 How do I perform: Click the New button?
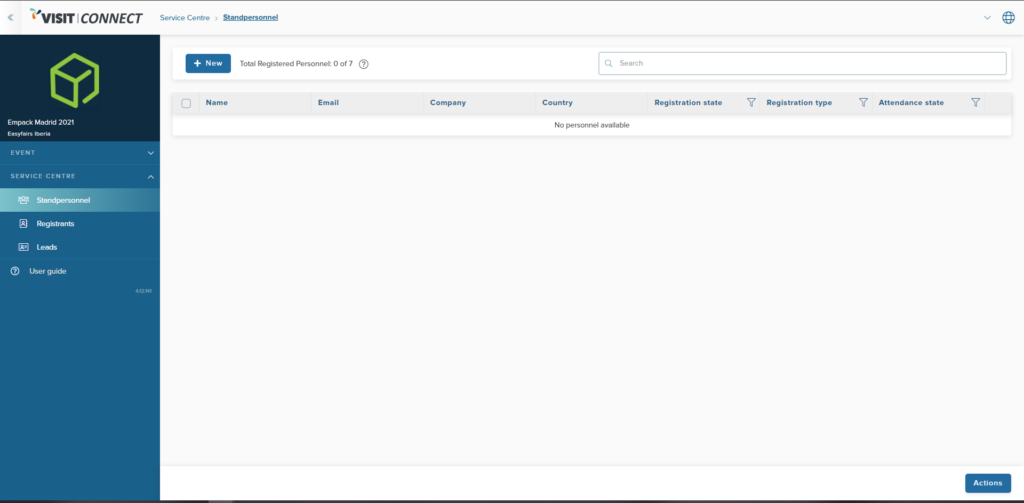[x=208, y=64]
